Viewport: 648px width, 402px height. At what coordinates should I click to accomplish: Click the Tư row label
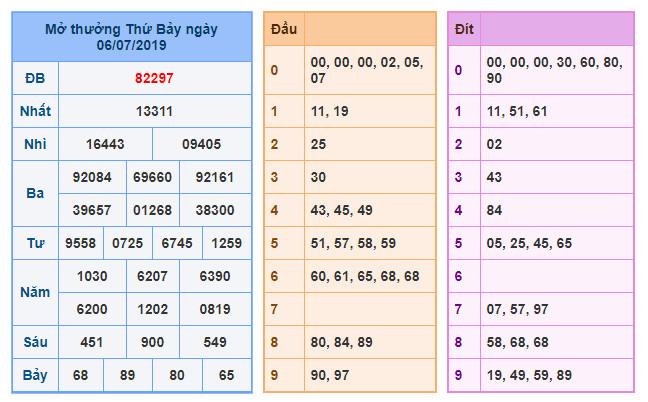tap(35, 243)
